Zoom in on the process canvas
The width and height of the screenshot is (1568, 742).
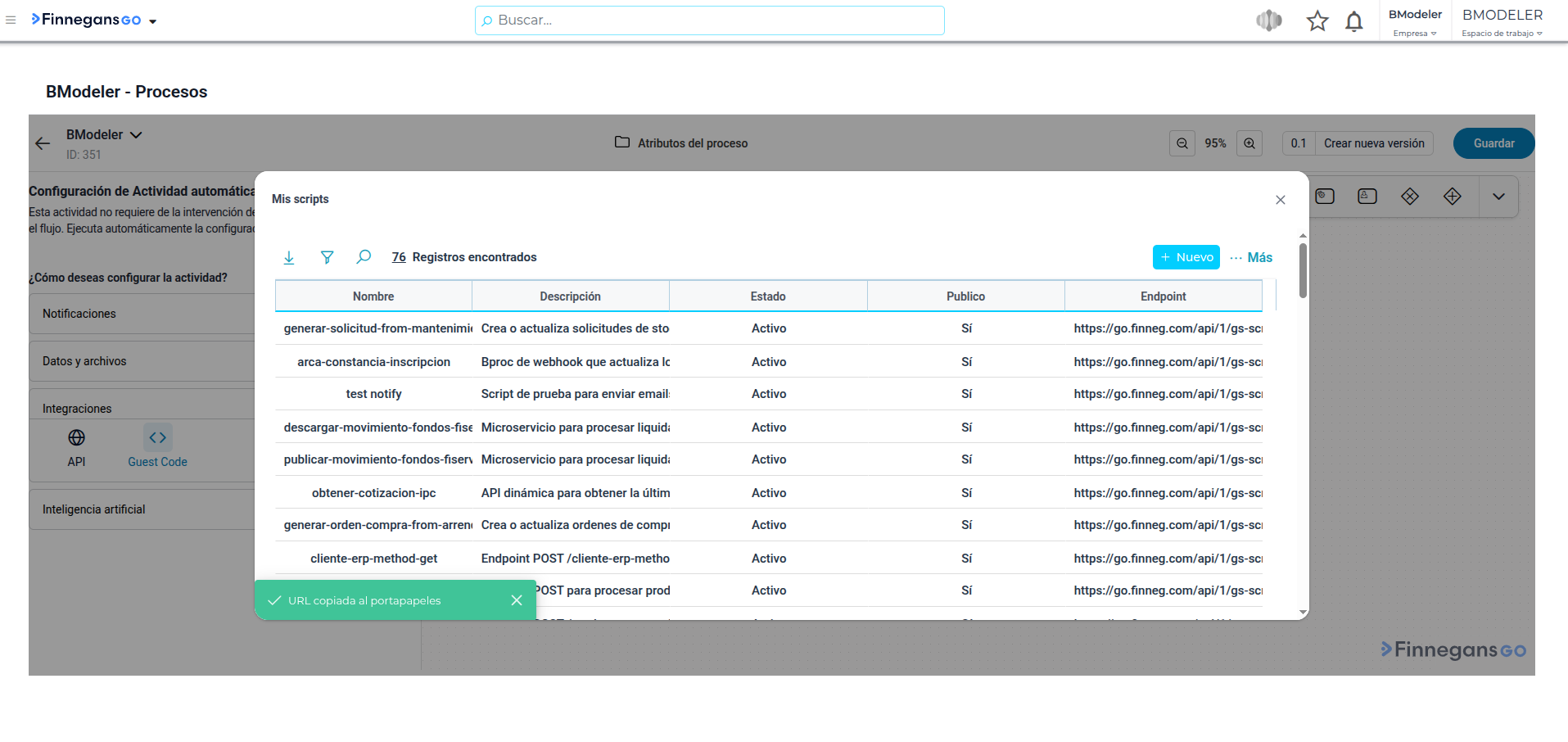coord(1249,143)
